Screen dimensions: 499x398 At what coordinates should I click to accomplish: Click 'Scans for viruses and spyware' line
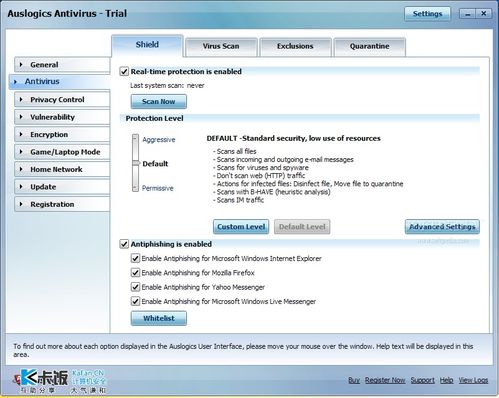click(x=261, y=168)
